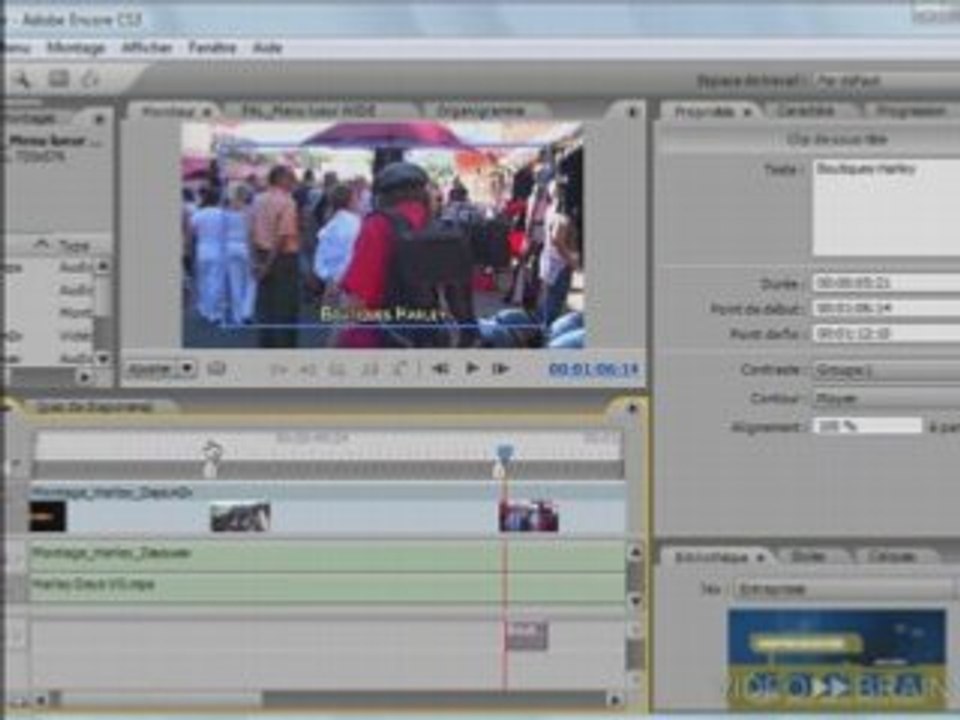
Task: Select the dark first video thumbnail in timeline
Action: point(47,516)
